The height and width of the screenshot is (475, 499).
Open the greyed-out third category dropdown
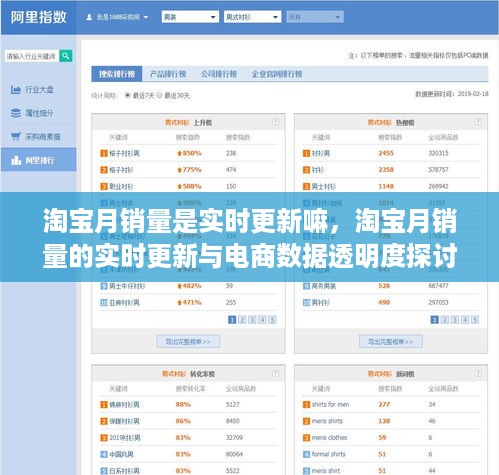point(315,17)
